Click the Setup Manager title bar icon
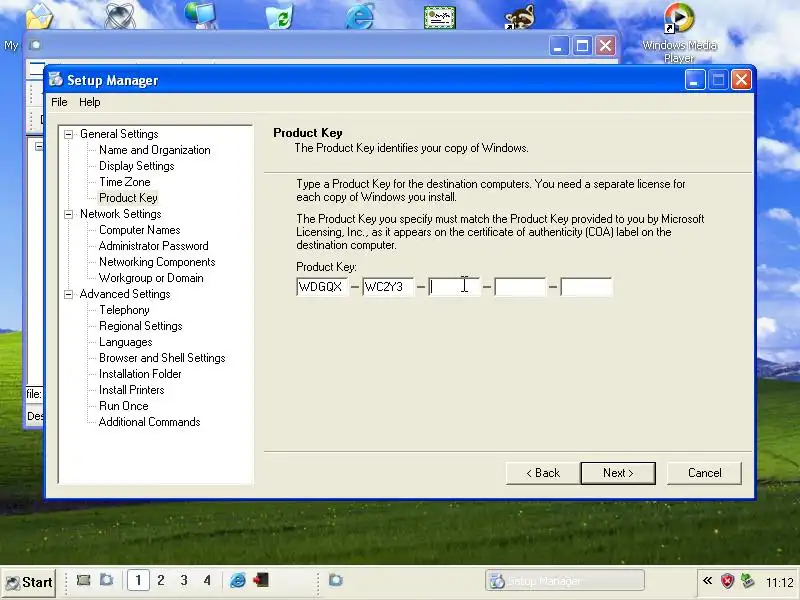Screen dimensions: 800x600 pos(56,80)
